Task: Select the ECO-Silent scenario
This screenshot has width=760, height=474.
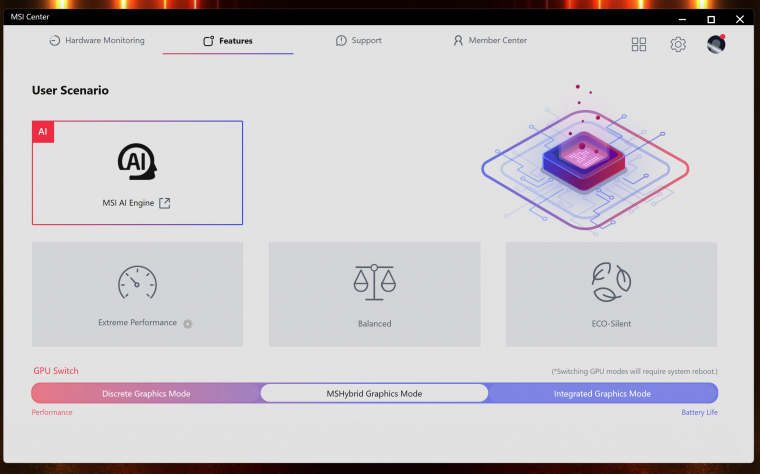Action: 611,294
